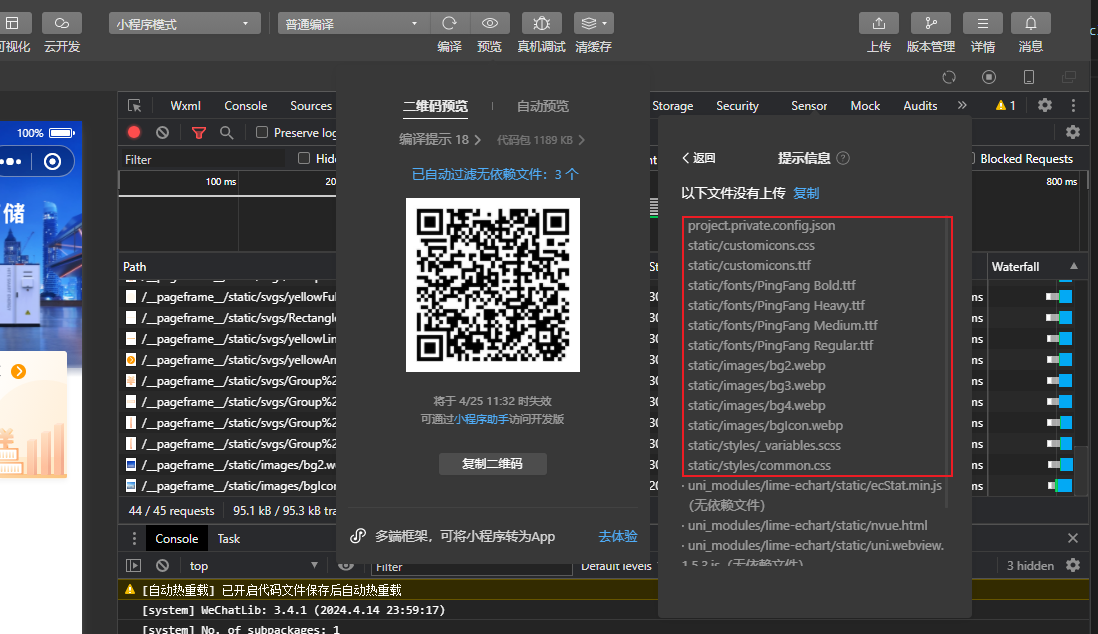Image resolution: width=1098 pixels, height=634 pixels.
Task: Click the network Filter input field
Action: tap(203, 160)
